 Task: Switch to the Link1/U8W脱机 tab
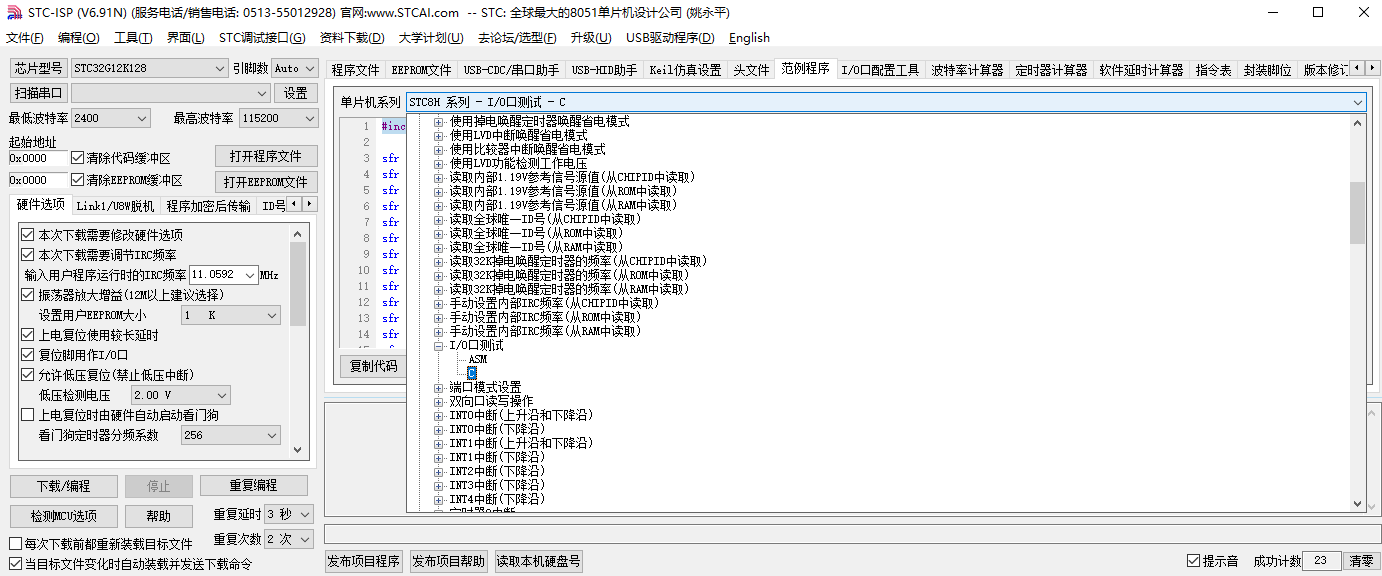[115, 206]
